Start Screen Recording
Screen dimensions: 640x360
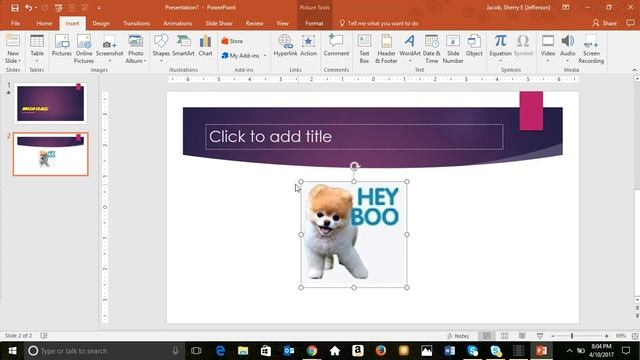(x=591, y=49)
